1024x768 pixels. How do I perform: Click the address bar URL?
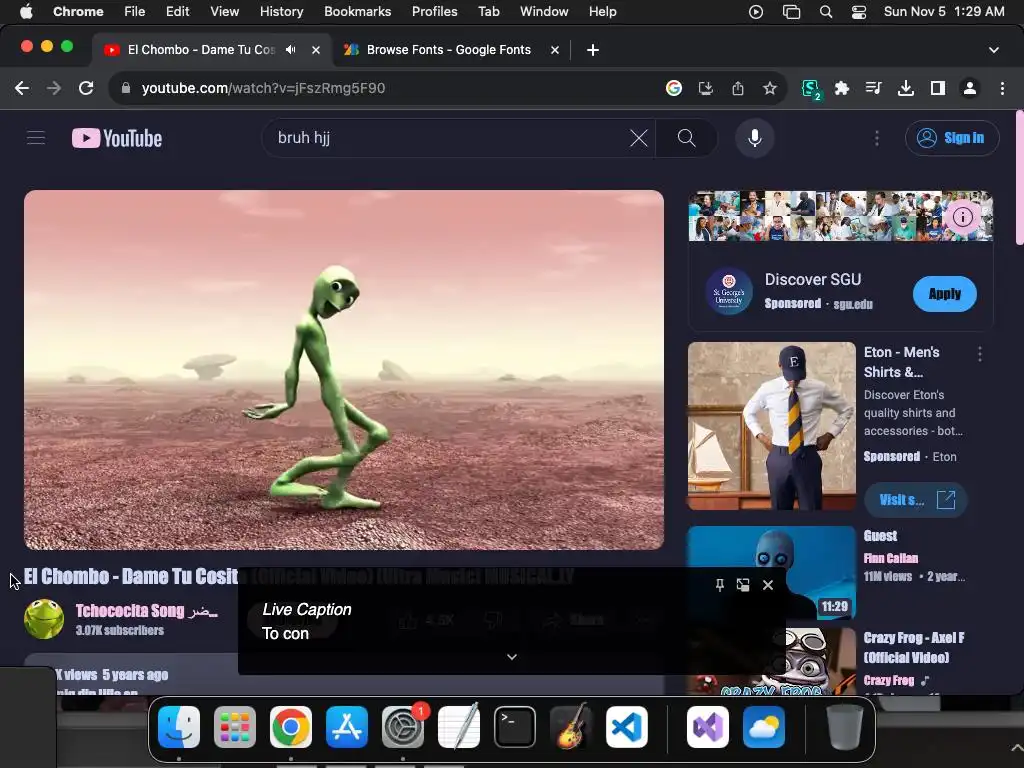pos(263,88)
